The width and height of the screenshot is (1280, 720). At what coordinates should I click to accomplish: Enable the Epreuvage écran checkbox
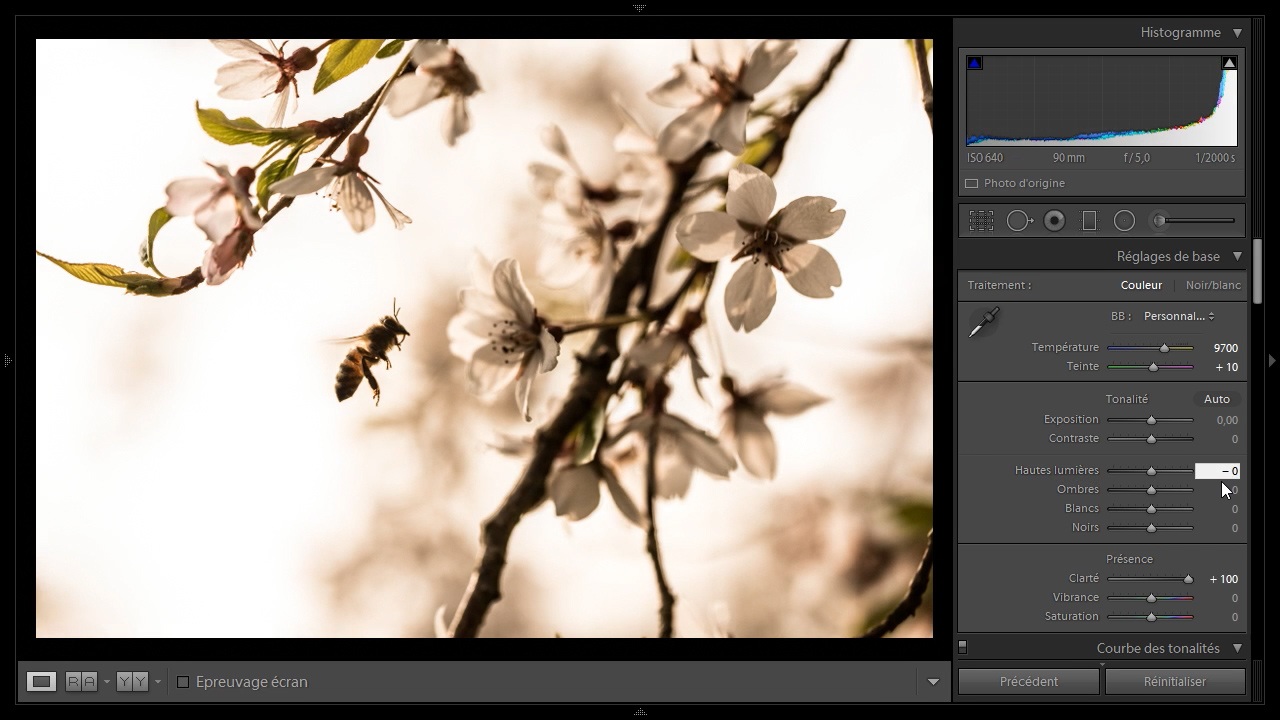(x=183, y=682)
